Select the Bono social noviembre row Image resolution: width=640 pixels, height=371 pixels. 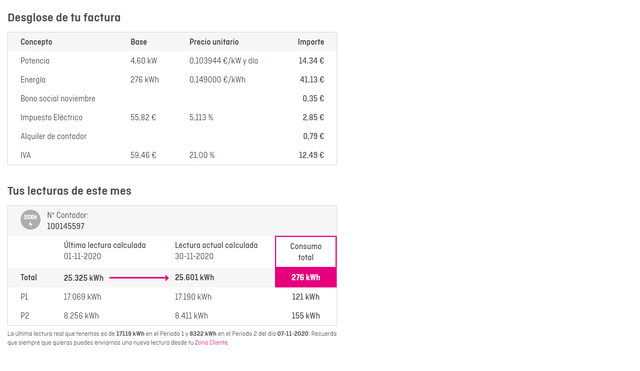(172, 99)
